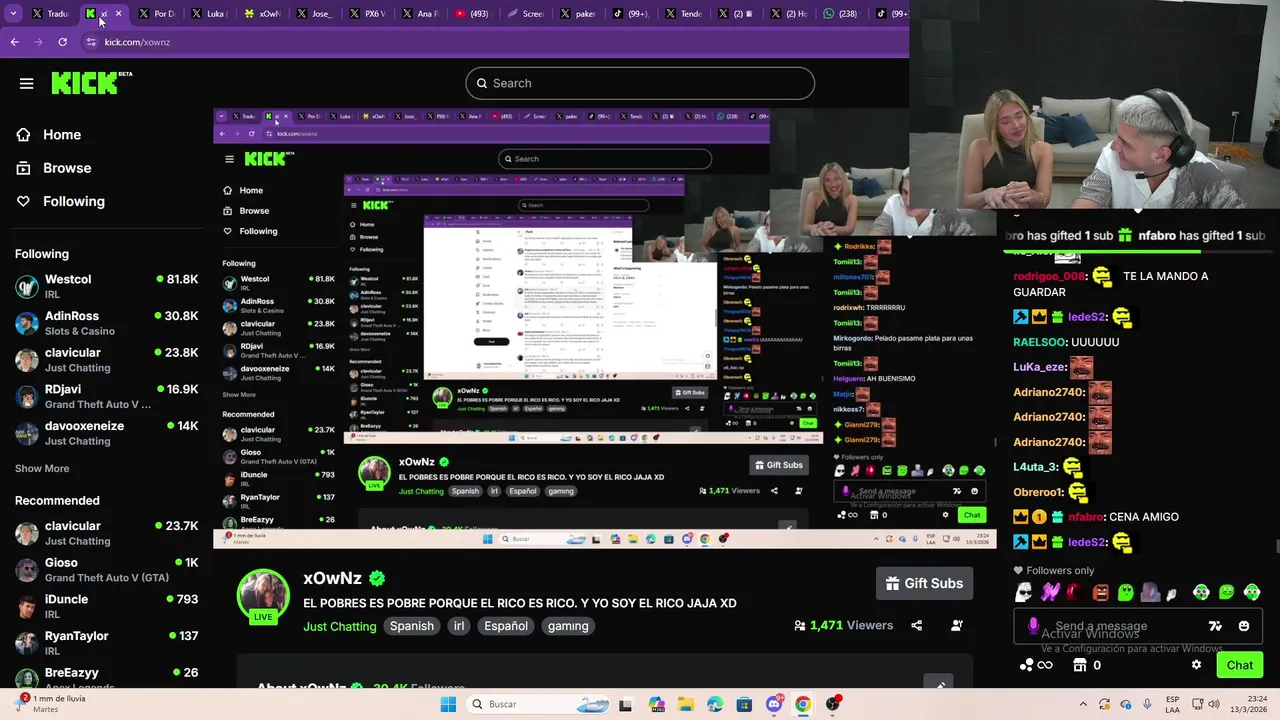Switch to the Tradu browser tab
Image resolution: width=1280 pixels, height=720 pixels.
(50, 14)
